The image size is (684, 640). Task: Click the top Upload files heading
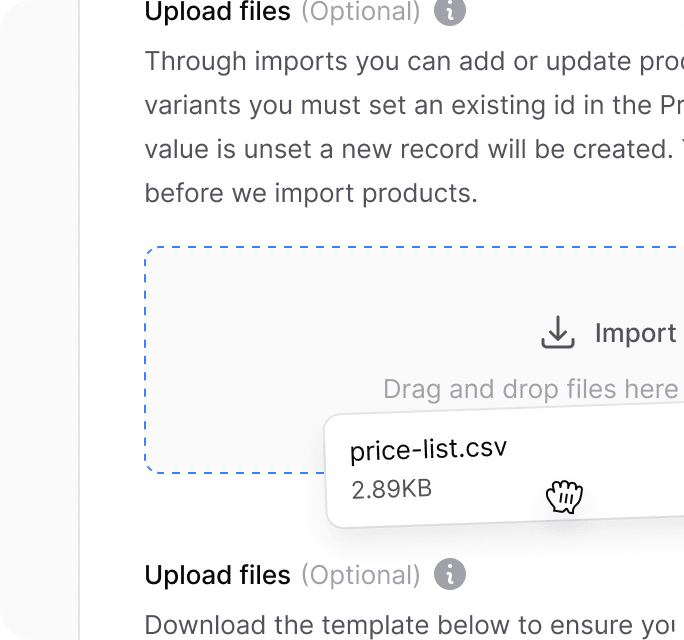coord(218,11)
